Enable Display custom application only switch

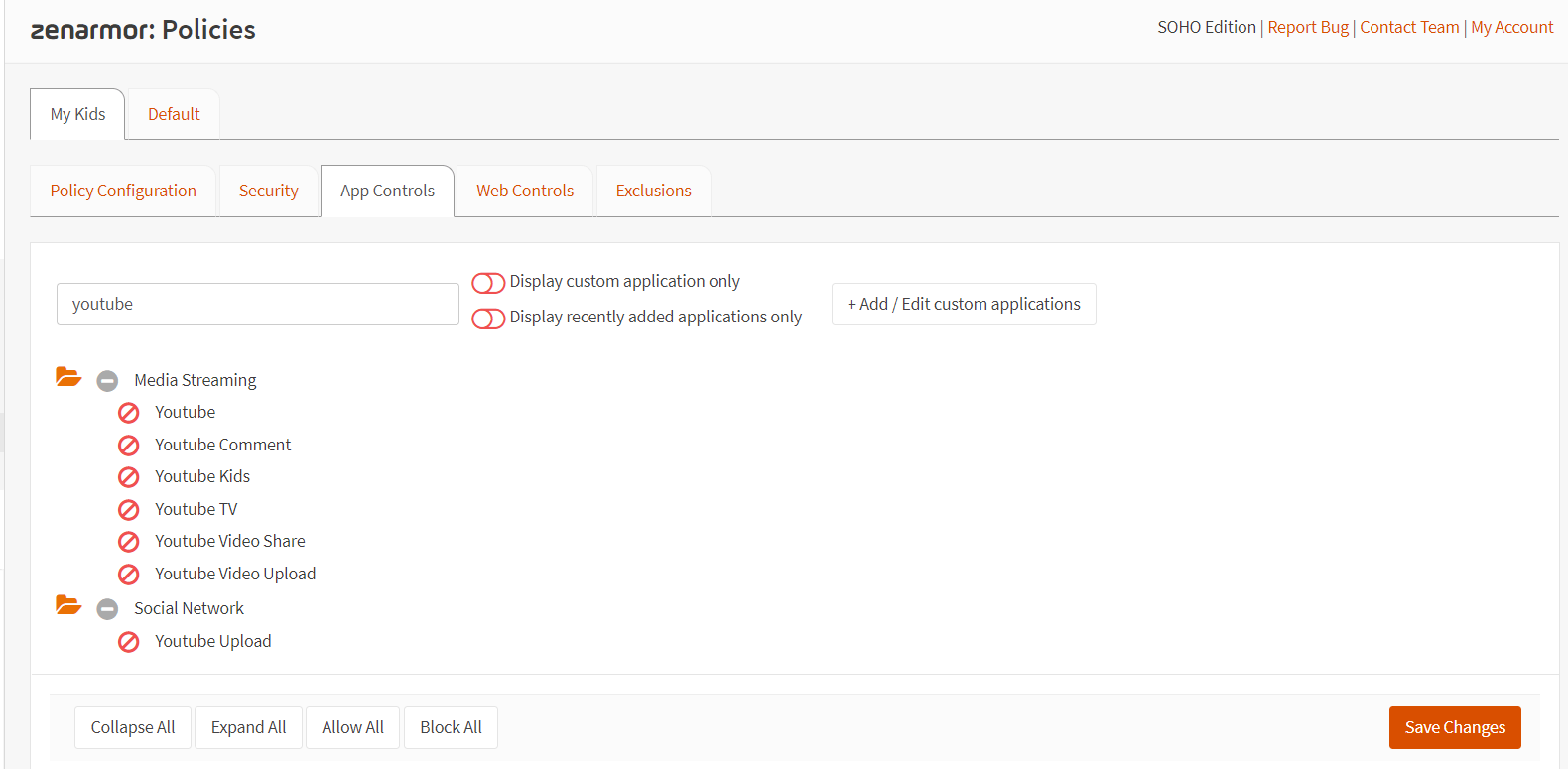pos(488,283)
